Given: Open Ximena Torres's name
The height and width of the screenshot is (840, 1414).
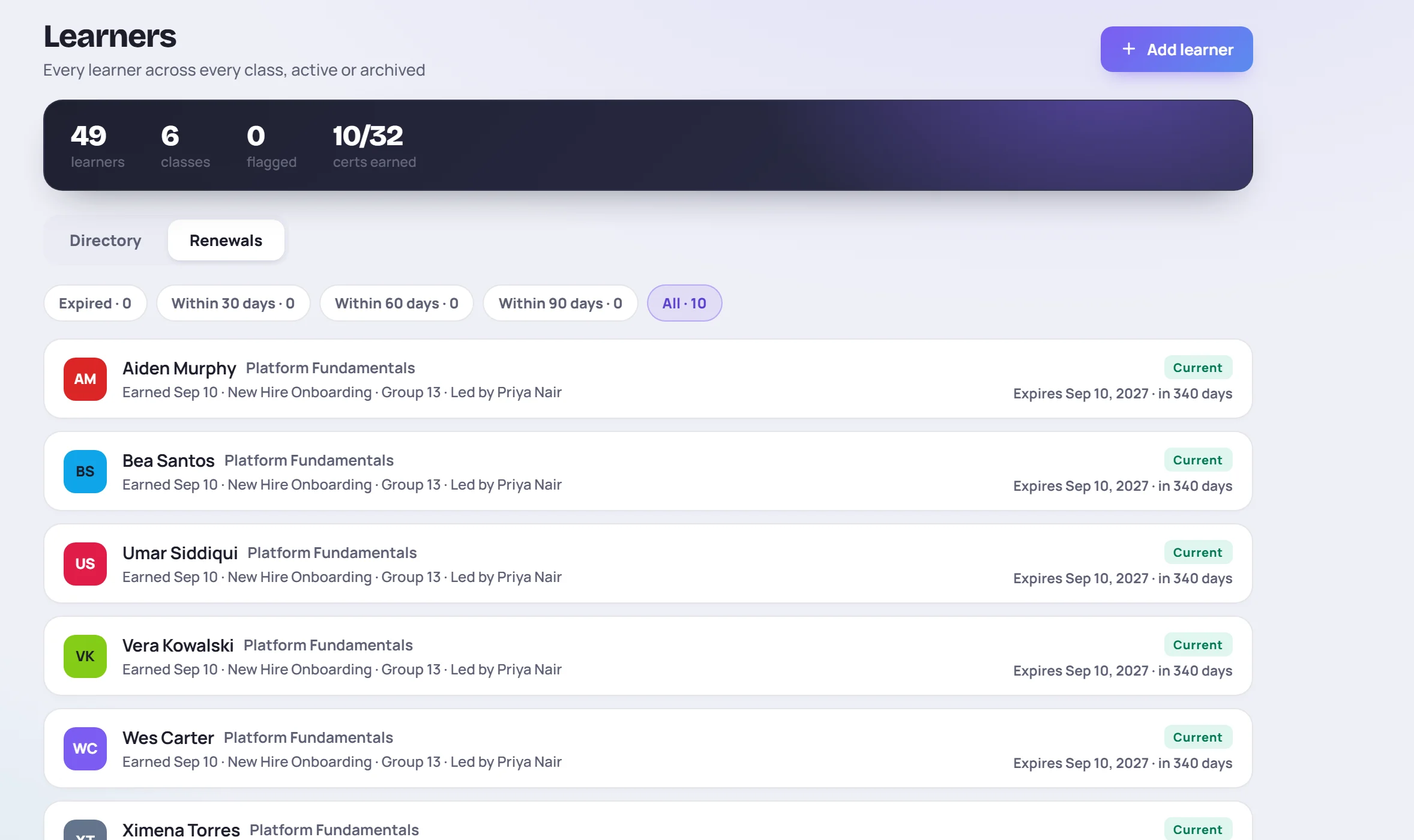Looking at the screenshot, I should tap(181, 830).
